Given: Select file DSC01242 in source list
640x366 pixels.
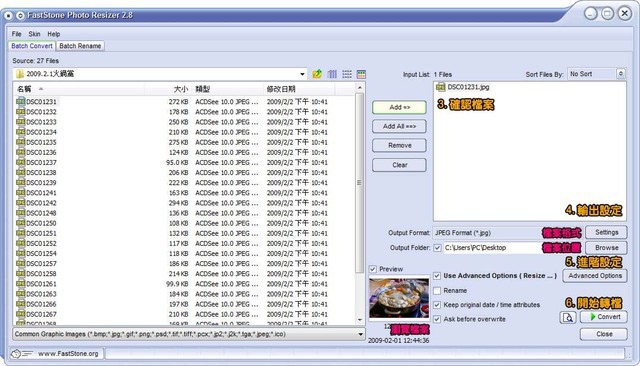Looking at the screenshot, I should pyautogui.click(x=41, y=203).
